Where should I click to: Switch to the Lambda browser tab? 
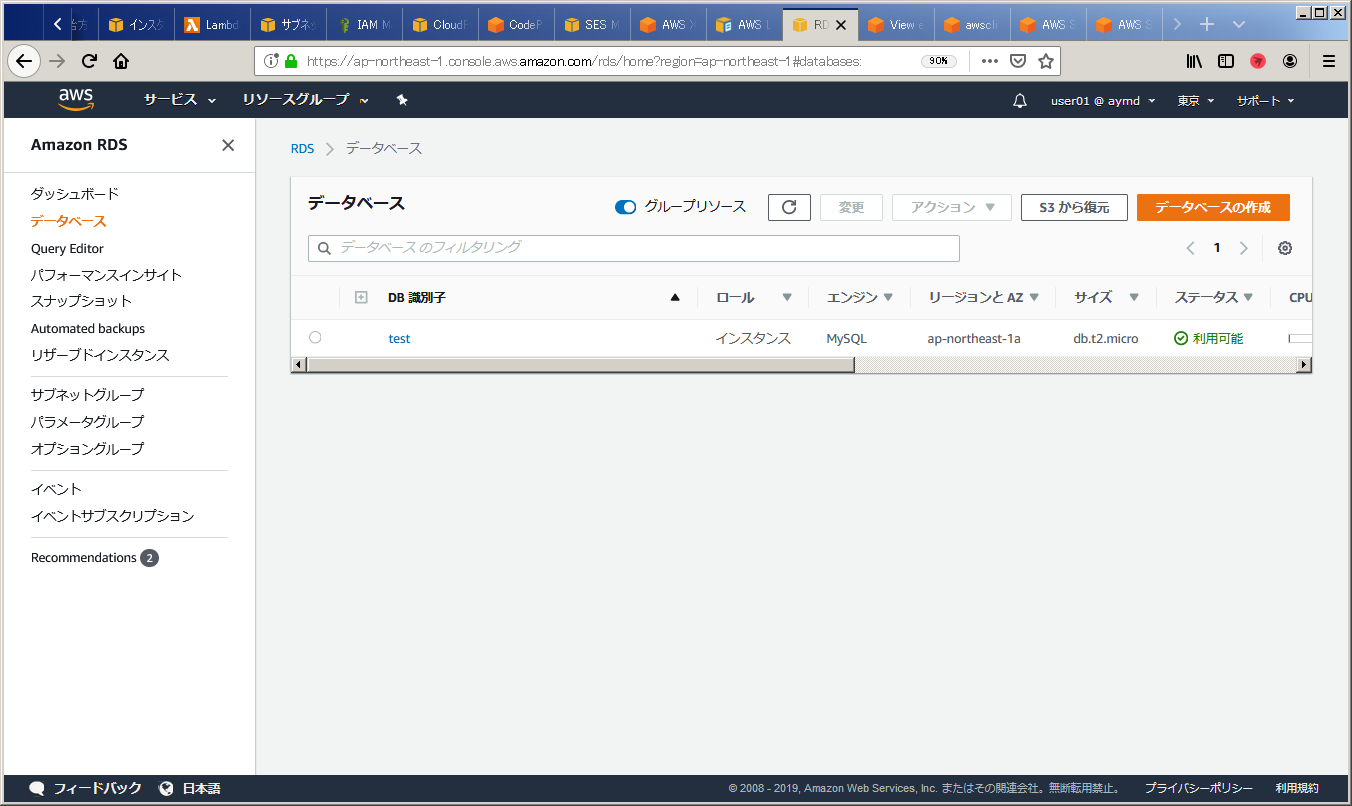(212, 24)
